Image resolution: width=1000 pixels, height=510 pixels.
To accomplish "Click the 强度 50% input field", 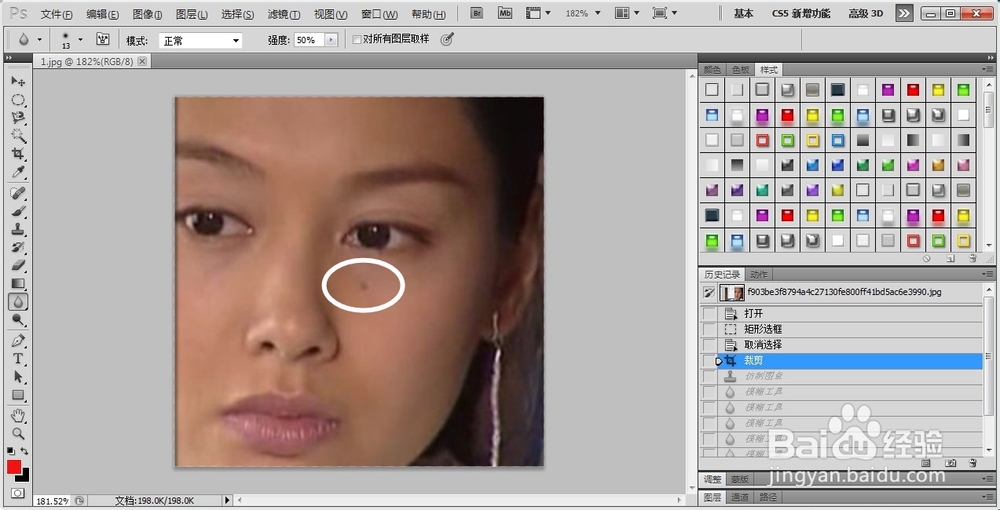I will [x=309, y=40].
